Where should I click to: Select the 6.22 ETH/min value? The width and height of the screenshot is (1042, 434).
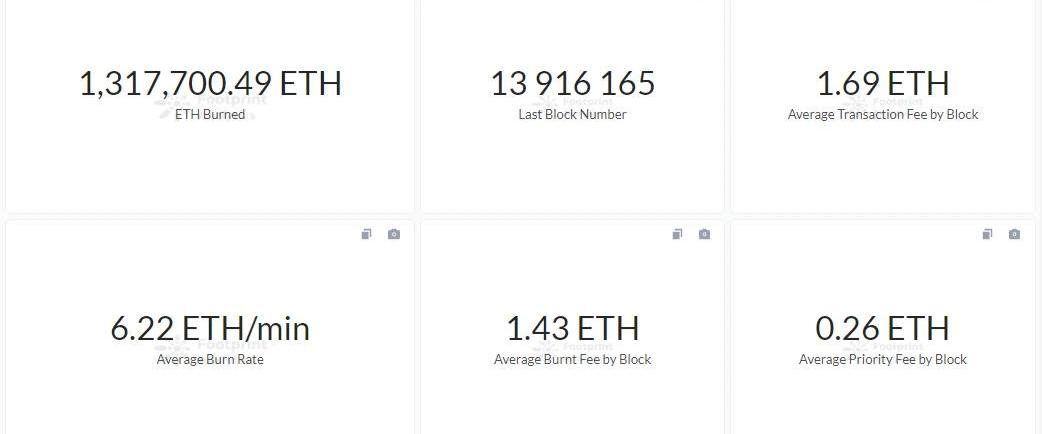pyautogui.click(x=210, y=329)
